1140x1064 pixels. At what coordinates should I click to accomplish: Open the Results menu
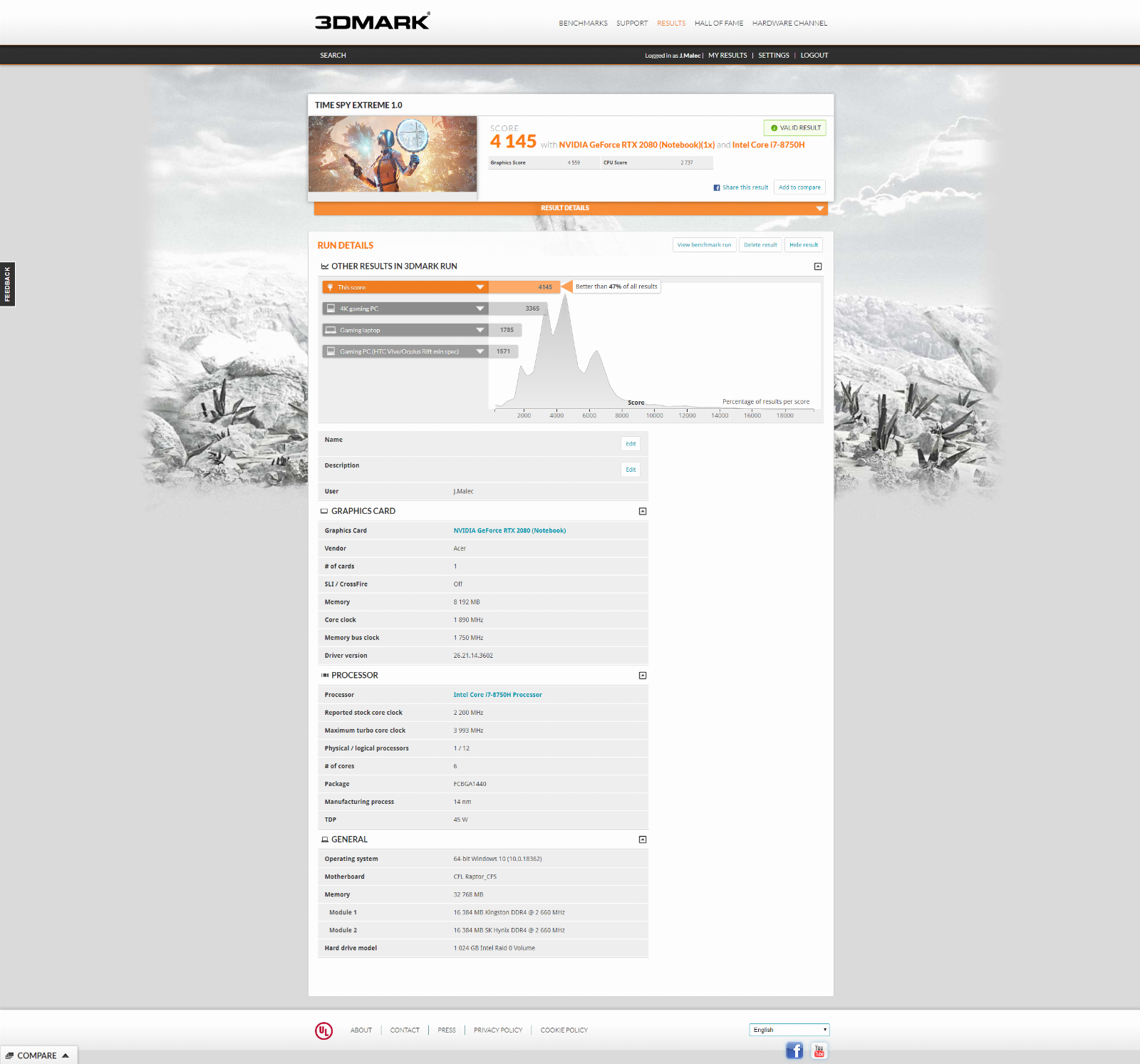[x=671, y=24]
